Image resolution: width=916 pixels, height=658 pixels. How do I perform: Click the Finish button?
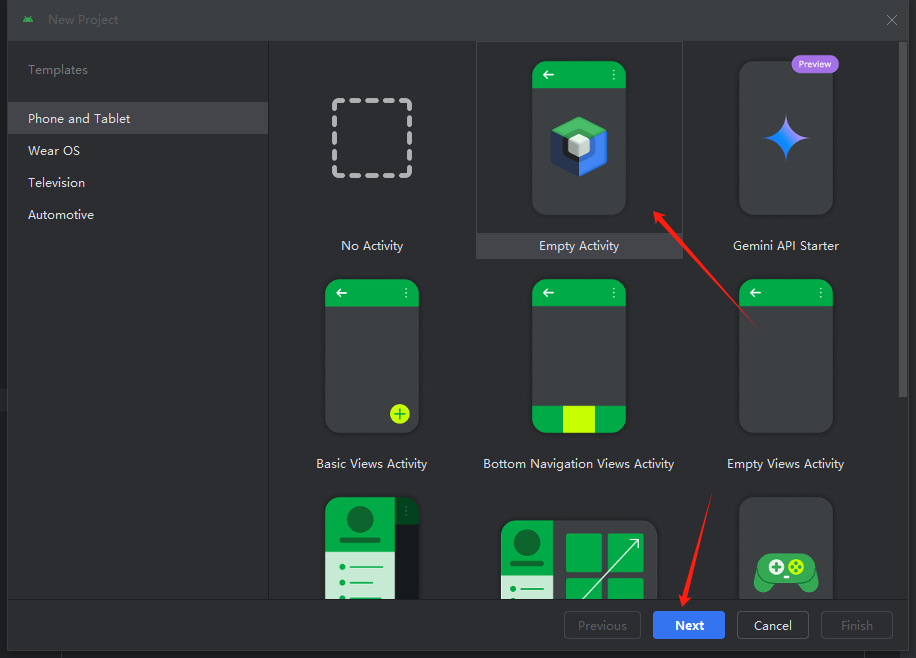tap(857, 625)
